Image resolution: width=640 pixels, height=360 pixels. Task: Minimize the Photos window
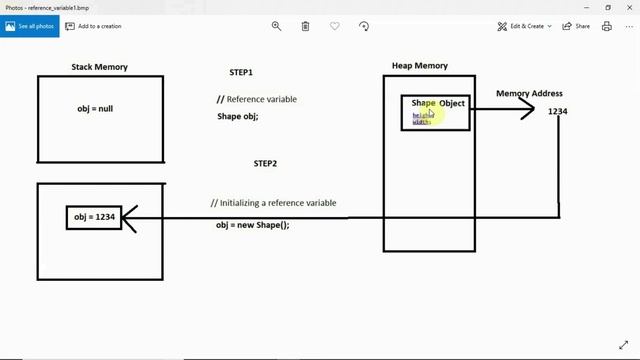587,7
